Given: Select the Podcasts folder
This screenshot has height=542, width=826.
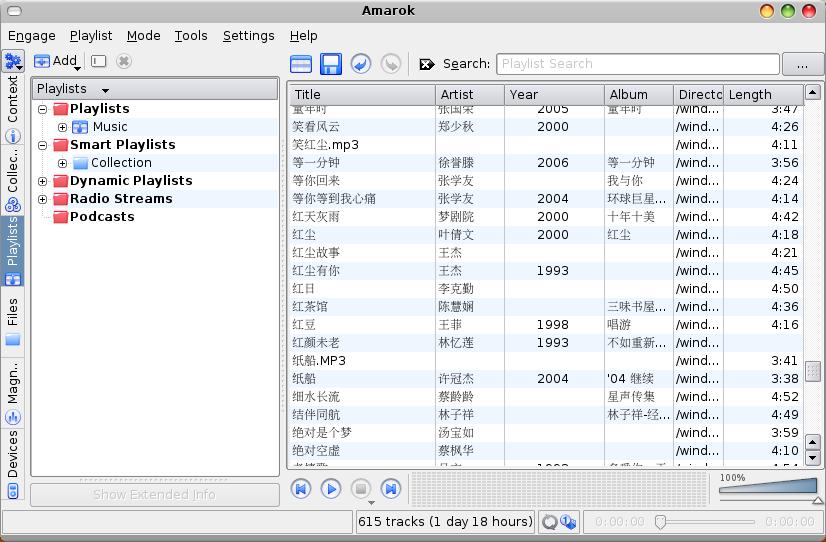Looking at the screenshot, I should pos(94,216).
